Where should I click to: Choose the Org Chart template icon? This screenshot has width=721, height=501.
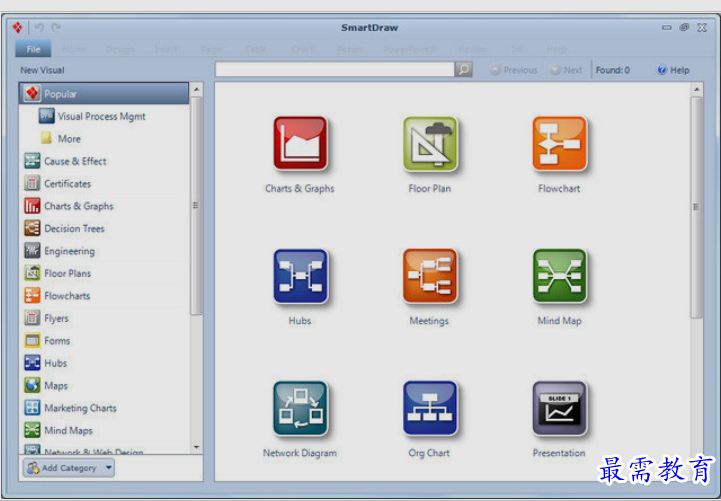[x=430, y=408]
